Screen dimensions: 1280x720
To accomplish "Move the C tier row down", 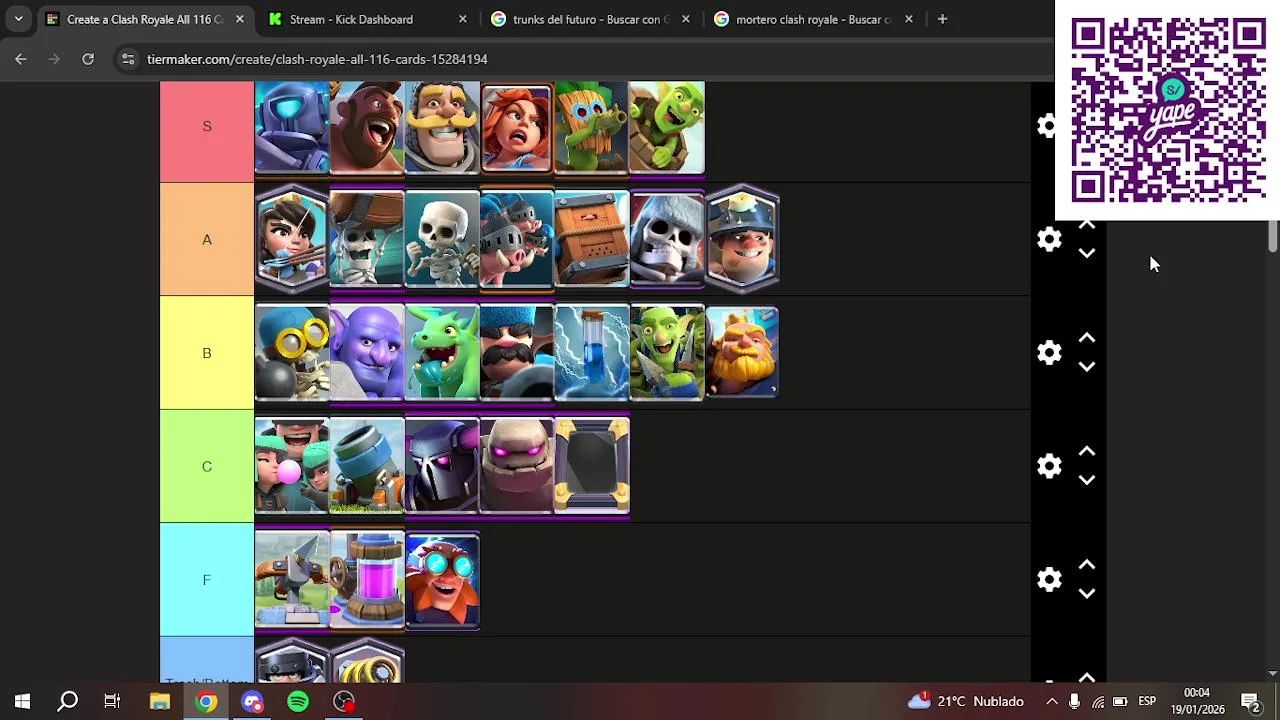I will (x=1087, y=480).
